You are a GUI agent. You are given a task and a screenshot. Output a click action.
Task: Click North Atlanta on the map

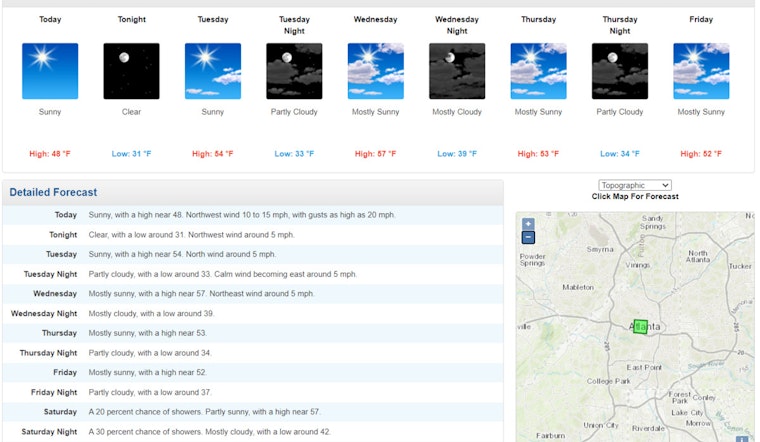point(697,256)
